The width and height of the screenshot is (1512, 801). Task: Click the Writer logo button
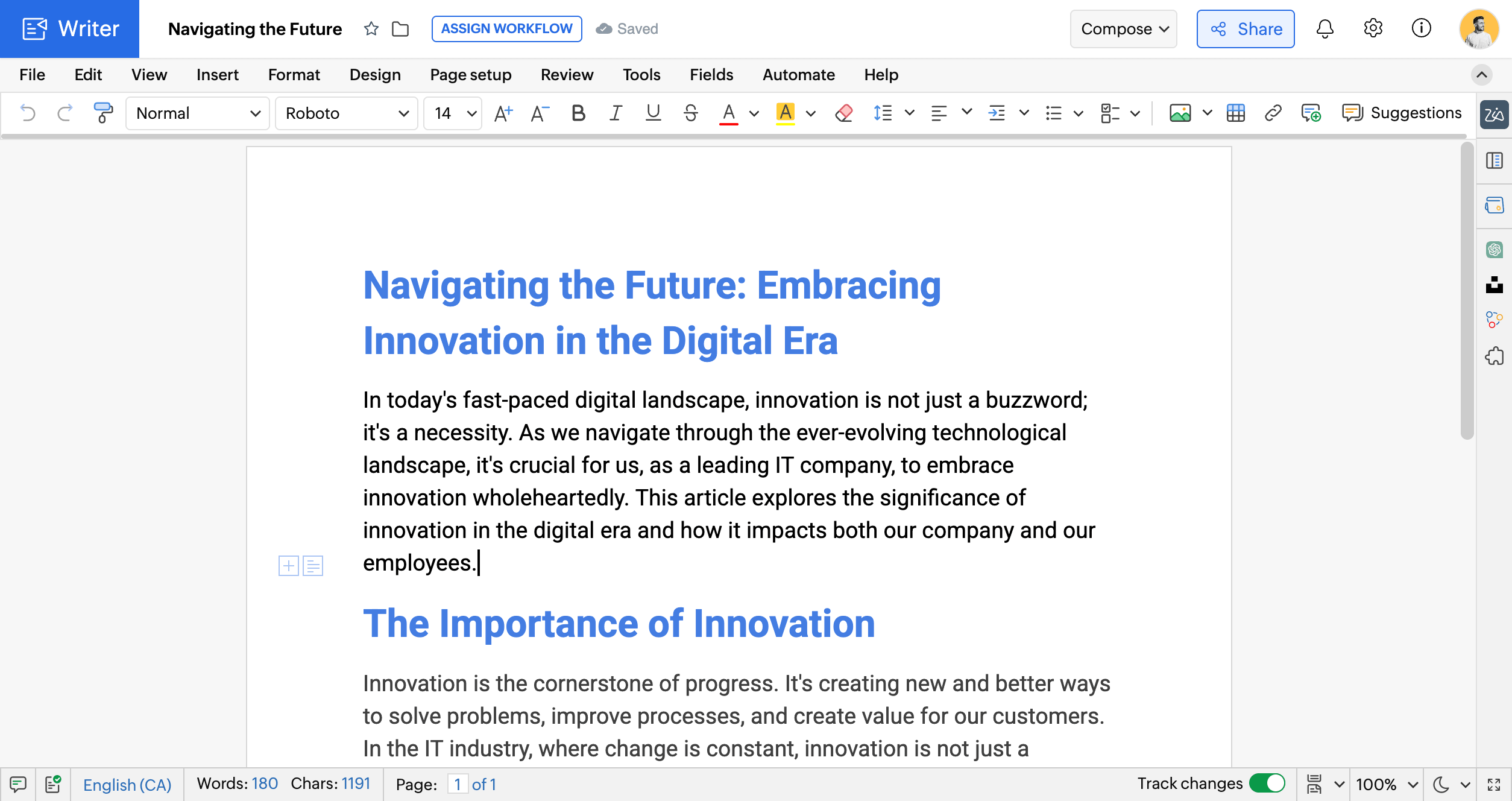click(x=70, y=28)
